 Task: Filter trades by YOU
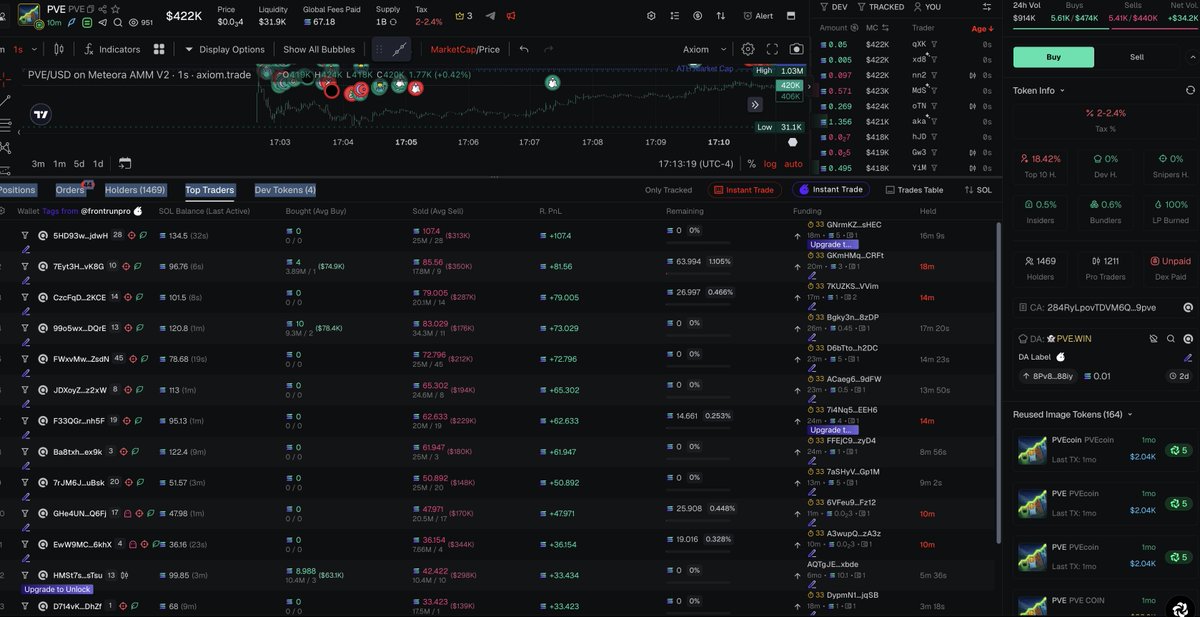(928, 7)
